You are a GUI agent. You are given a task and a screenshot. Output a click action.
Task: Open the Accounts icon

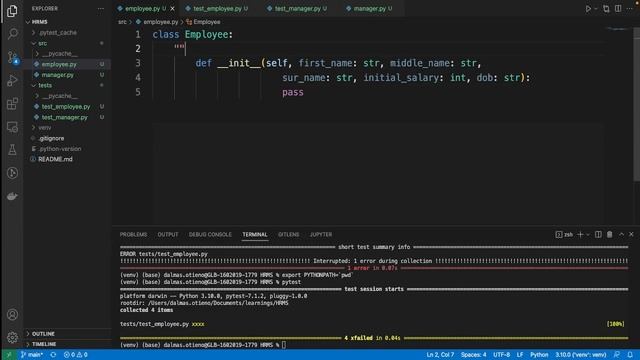point(12,315)
